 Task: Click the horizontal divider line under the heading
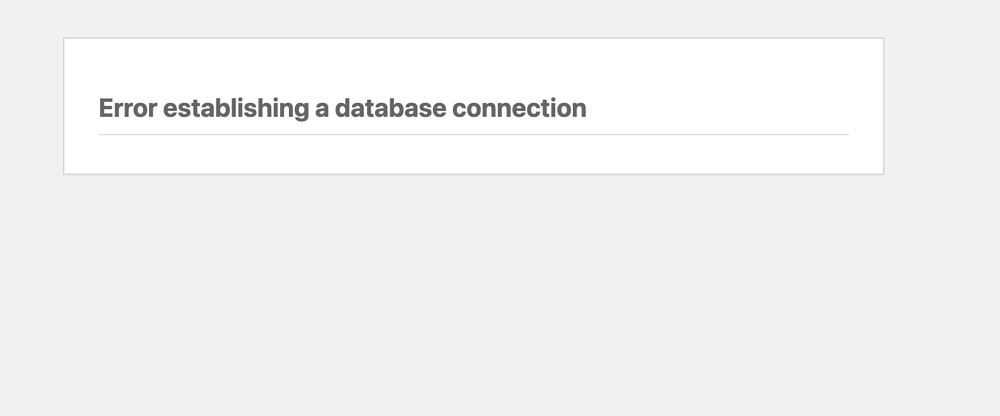coord(473,135)
